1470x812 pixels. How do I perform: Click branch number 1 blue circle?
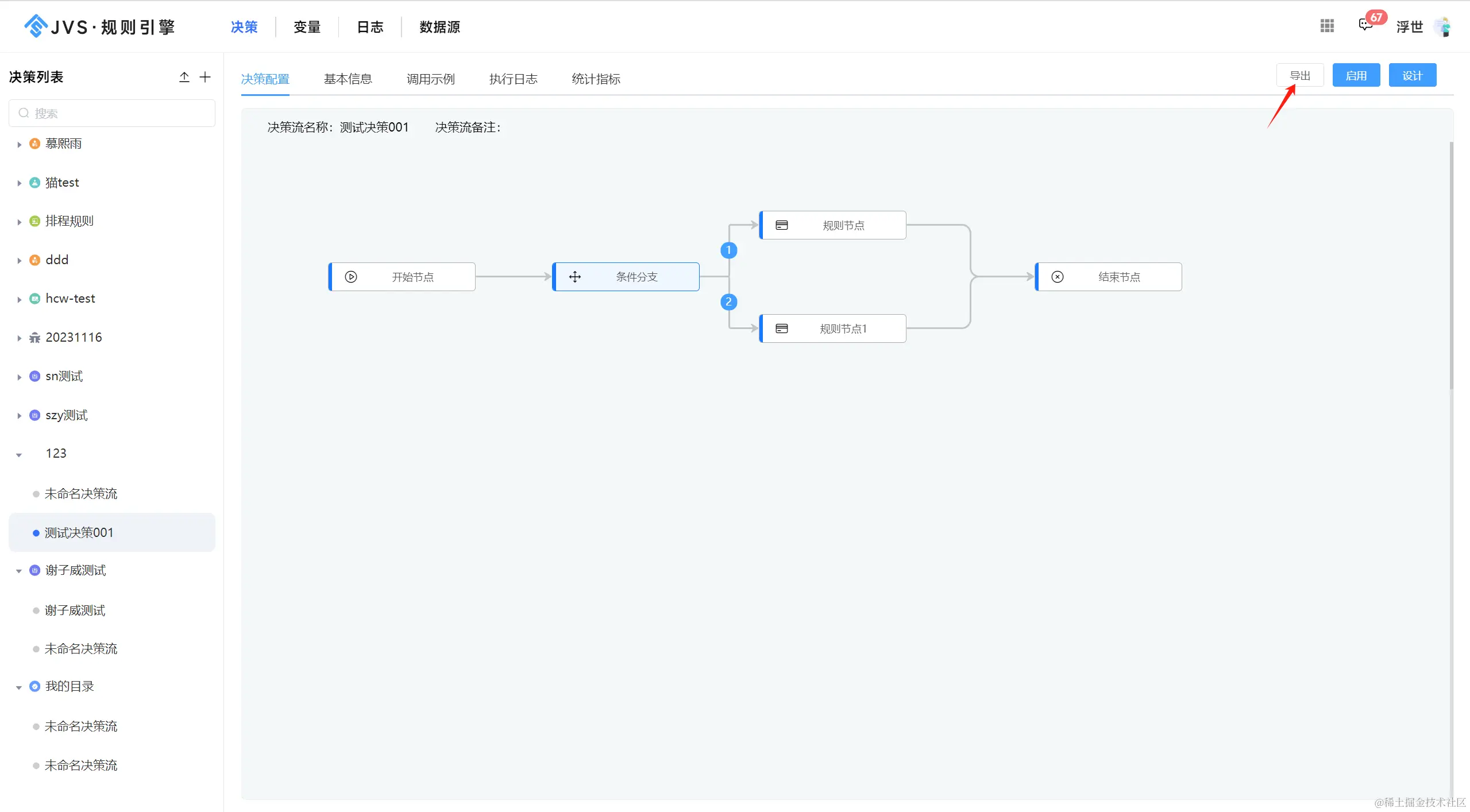point(728,250)
